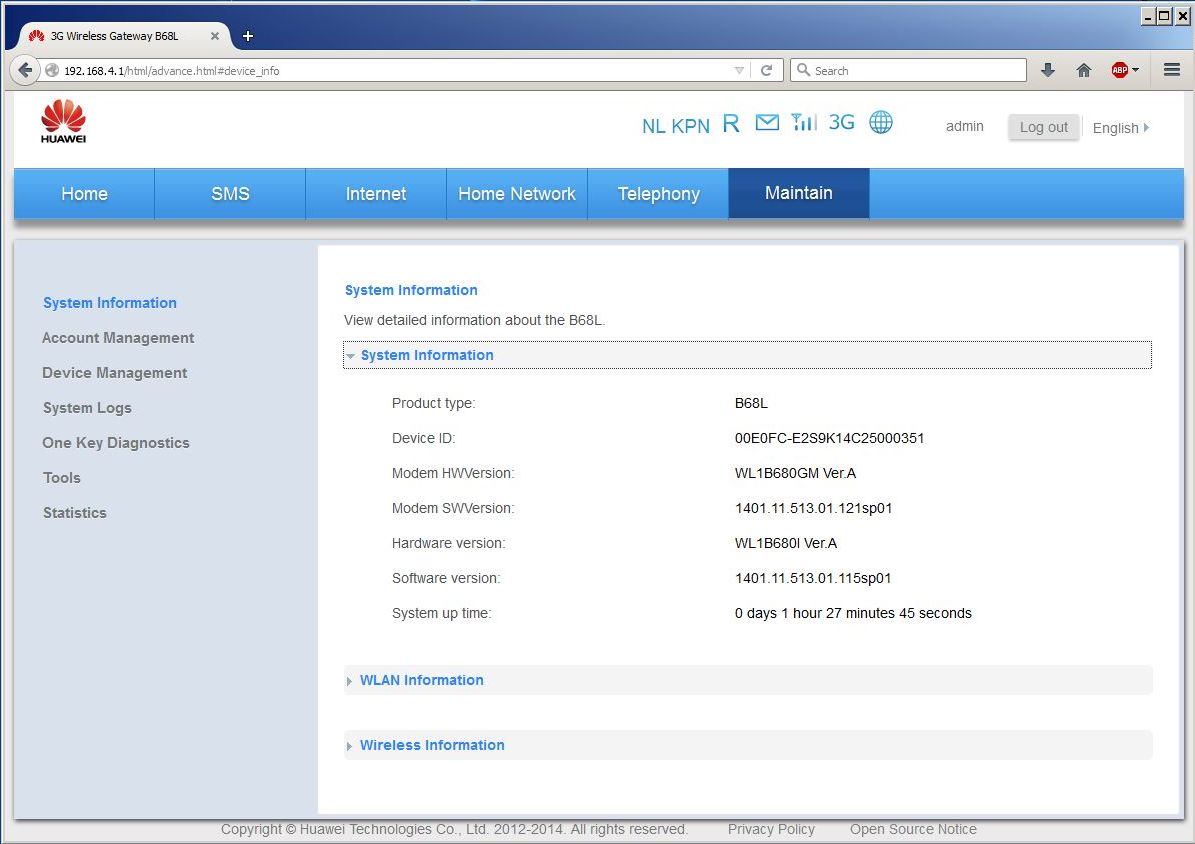Click the NL KPN operator name
This screenshot has width=1195, height=844.
pyautogui.click(x=675, y=126)
